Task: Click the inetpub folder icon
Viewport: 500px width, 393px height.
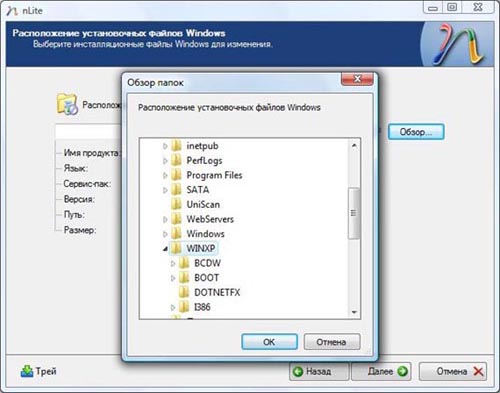Action: point(176,146)
